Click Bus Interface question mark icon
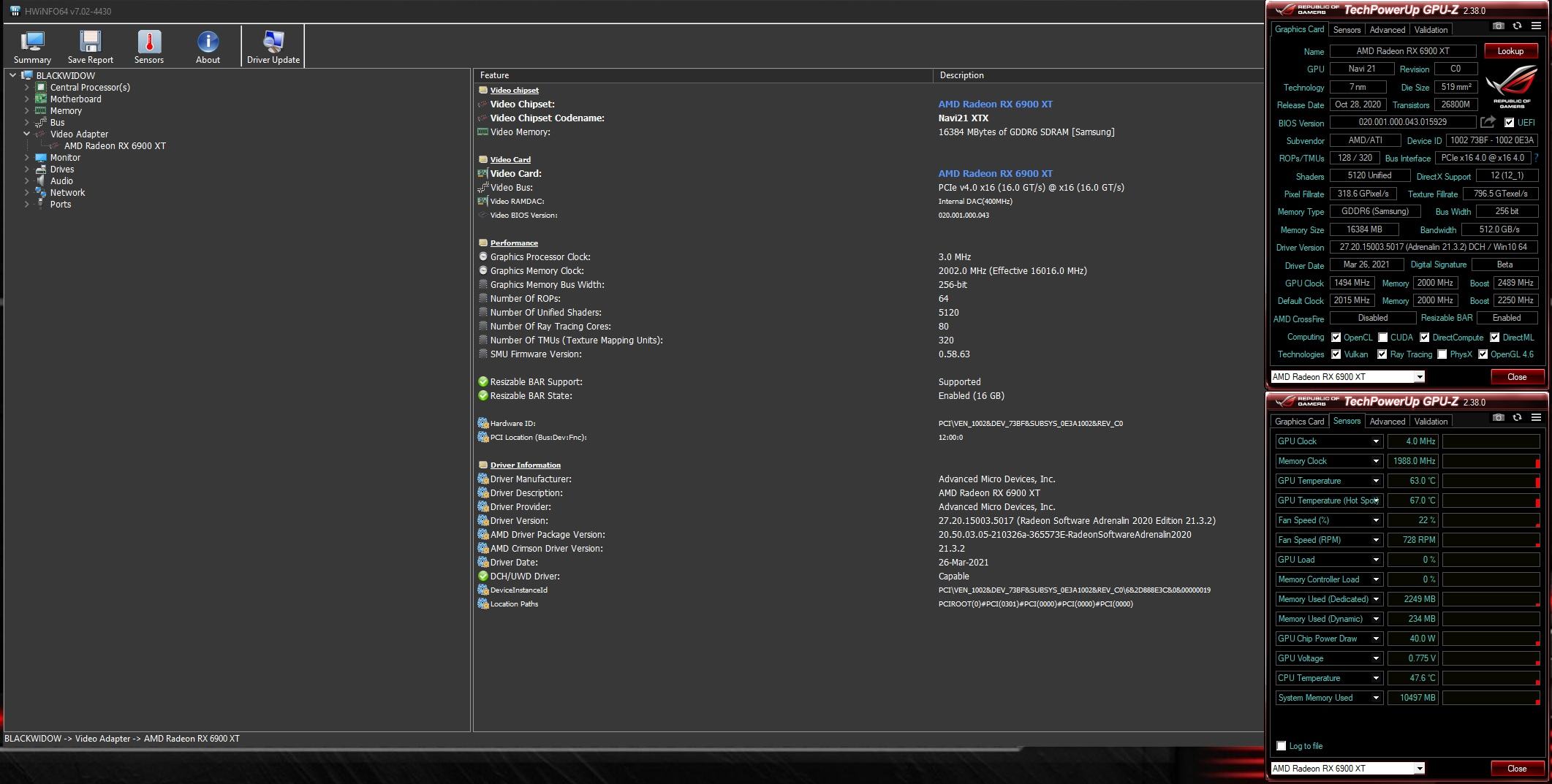The height and width of the screenshot is (784, 1552). [1536, 158]
